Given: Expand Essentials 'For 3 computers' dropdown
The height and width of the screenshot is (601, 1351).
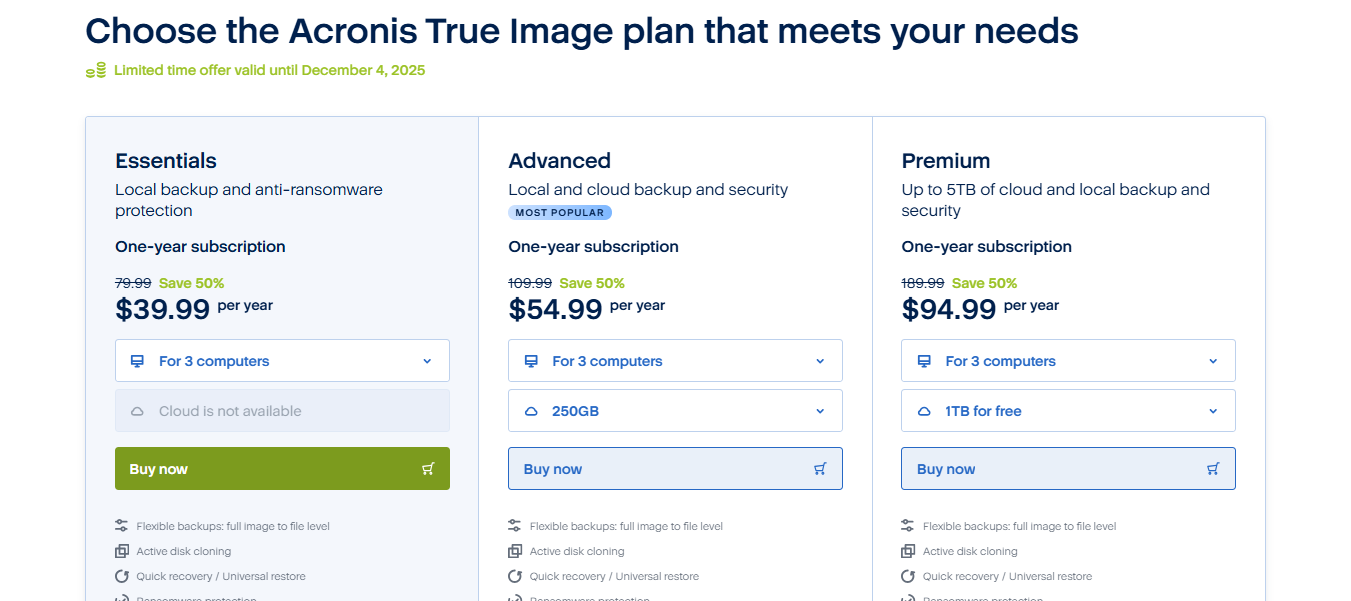Looking at the screenshot, I should tap(282, 361).
